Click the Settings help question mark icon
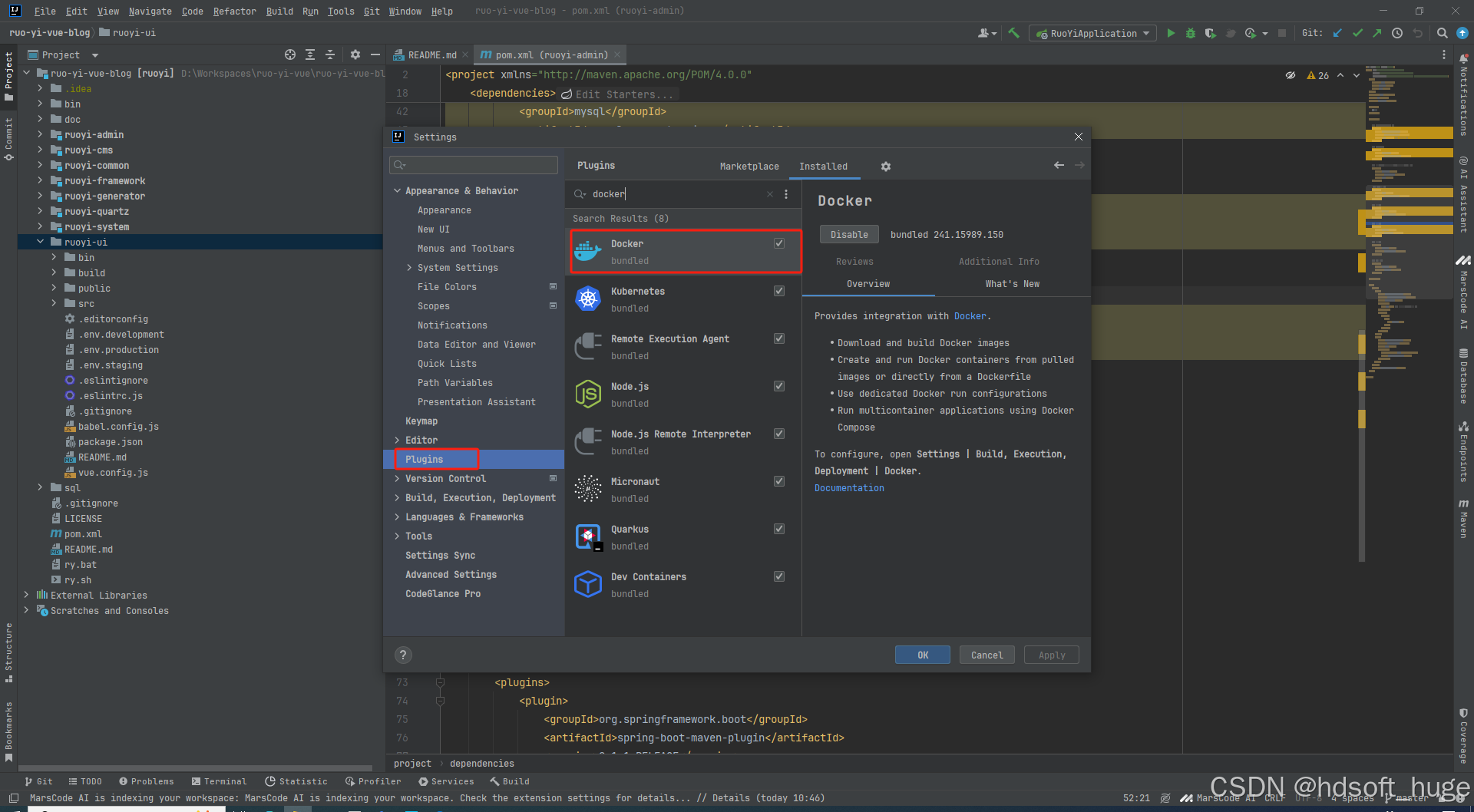The image size is (1474, 812). click(403, 655)
